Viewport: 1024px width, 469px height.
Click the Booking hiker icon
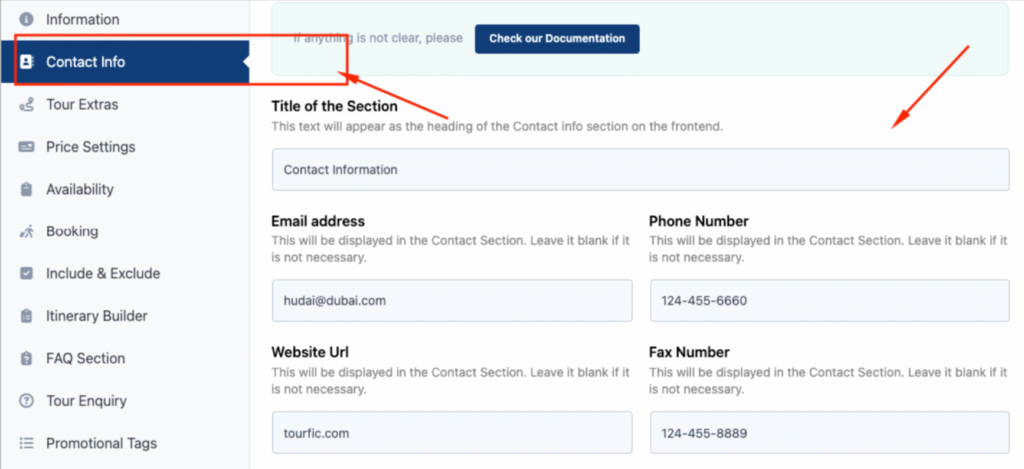(26, 231)
